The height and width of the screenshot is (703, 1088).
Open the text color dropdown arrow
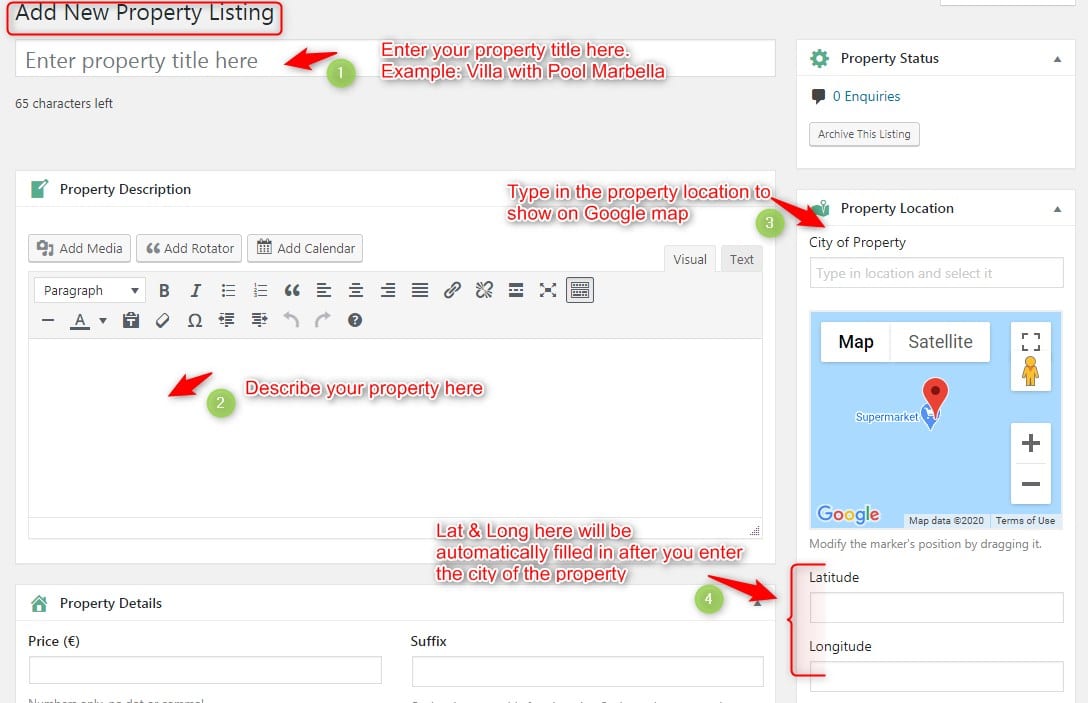(103, 321)
